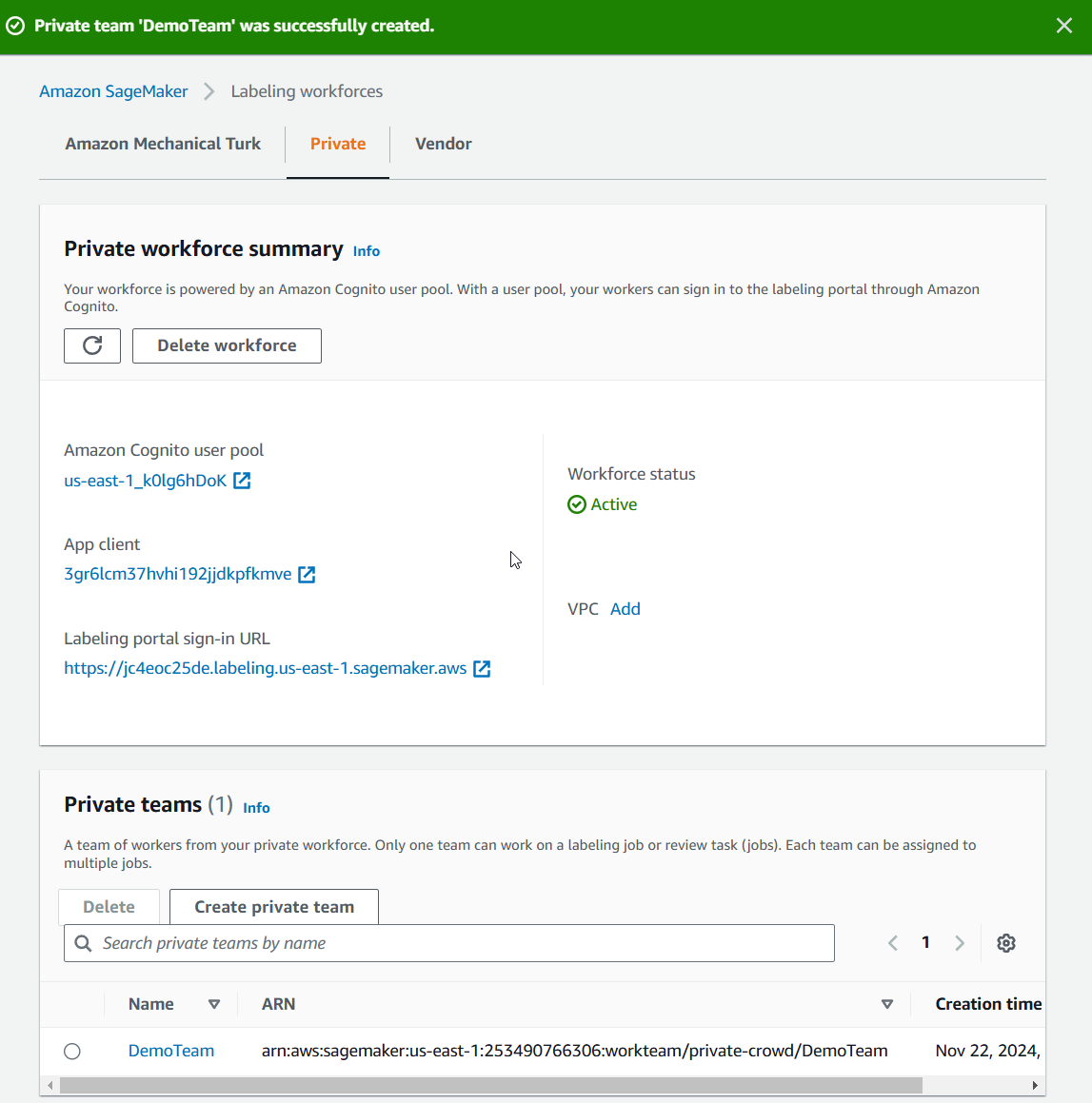This screenshot has width=1092, height=1103.
Task: Select the Private workforce tab
Action: coord(338,144)
